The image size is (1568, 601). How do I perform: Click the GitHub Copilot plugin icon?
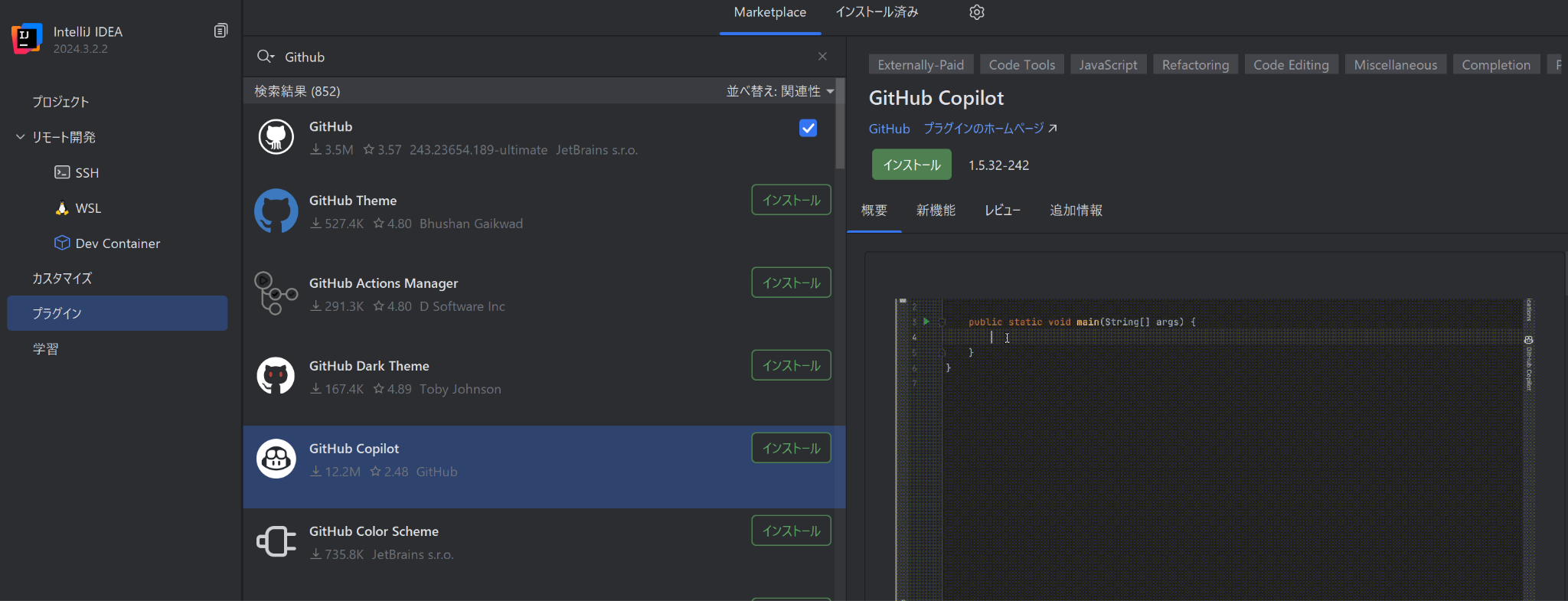(276, 459)
